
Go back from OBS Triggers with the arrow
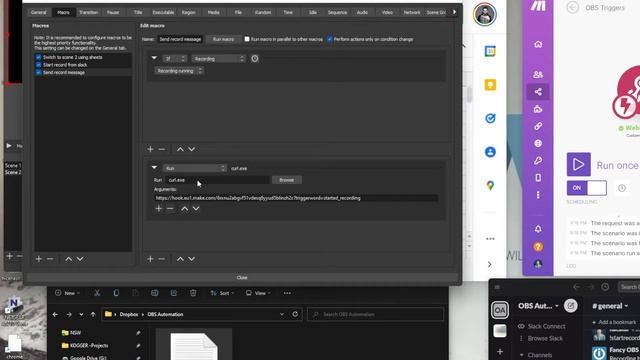[573, 7]
